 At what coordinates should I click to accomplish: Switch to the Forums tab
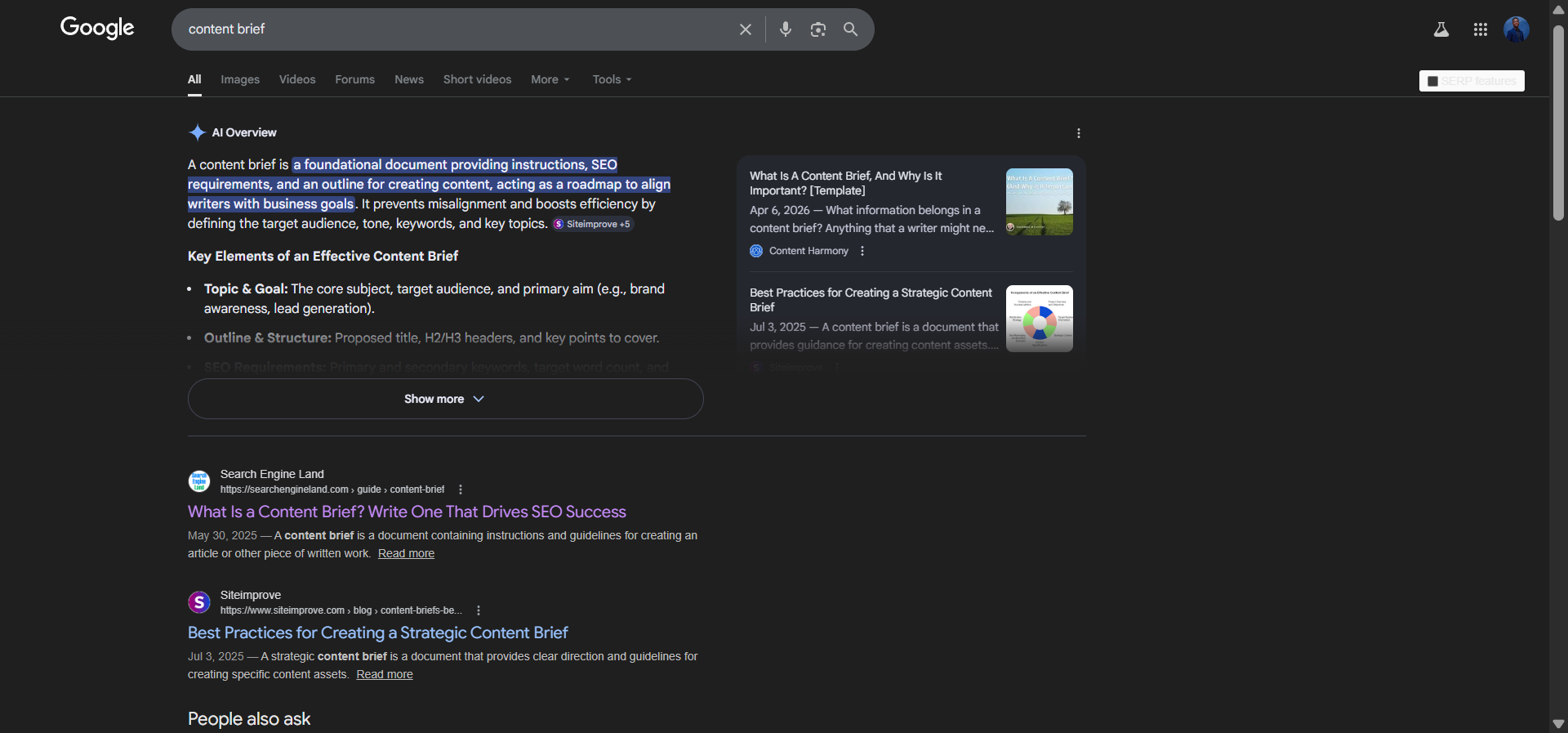(x=355, y=79)
